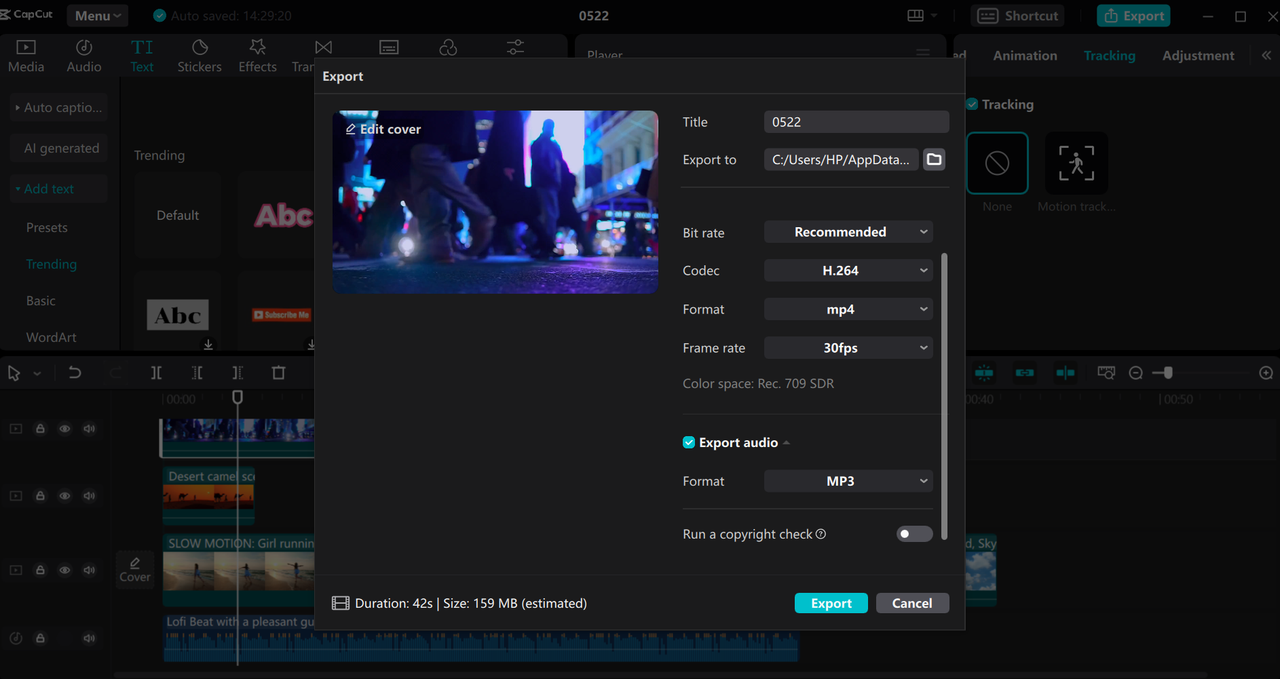Adjust the timeline zoom slider handle

click(1167, 373)
